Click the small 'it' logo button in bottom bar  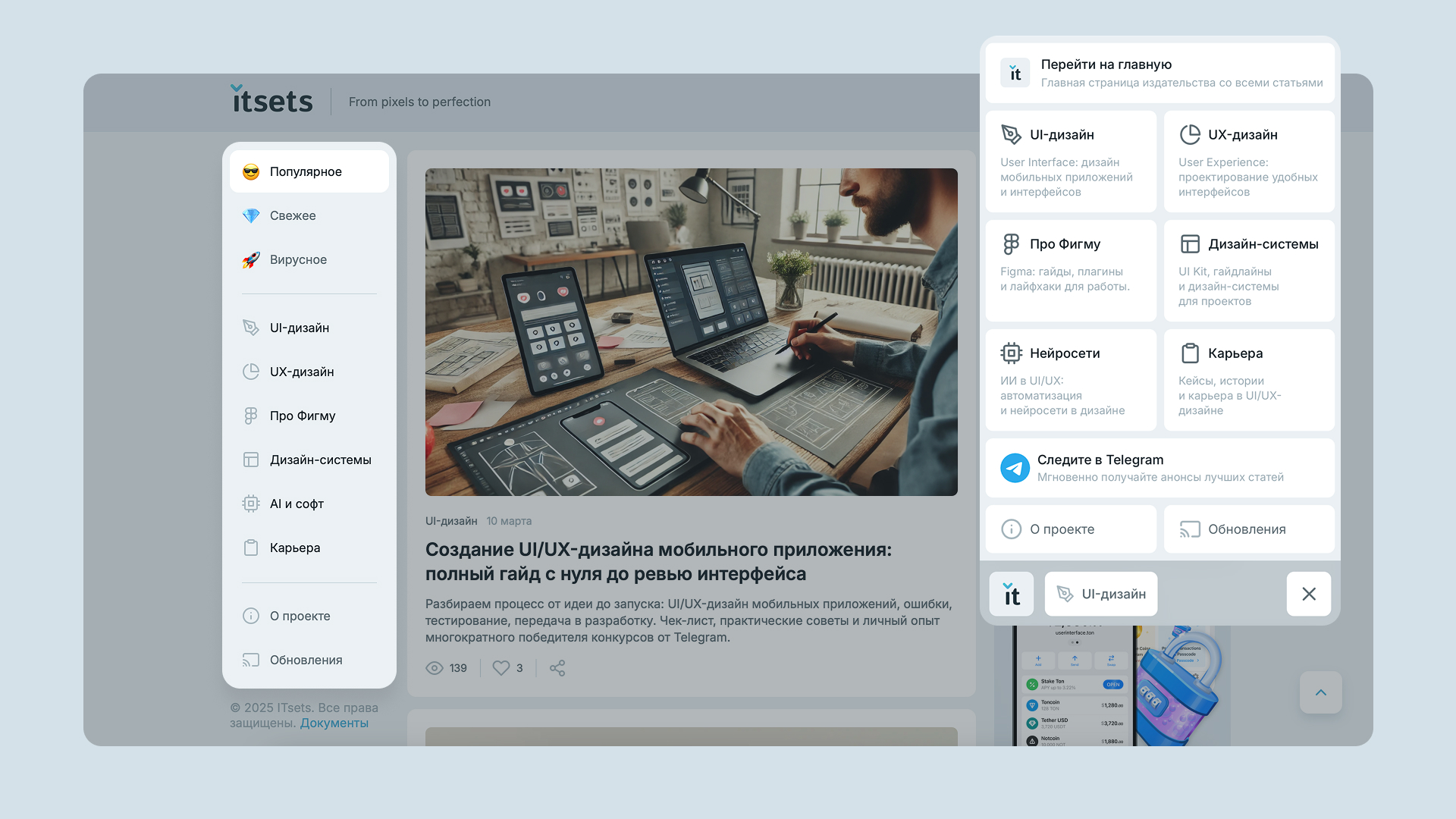coord(1012,594)
